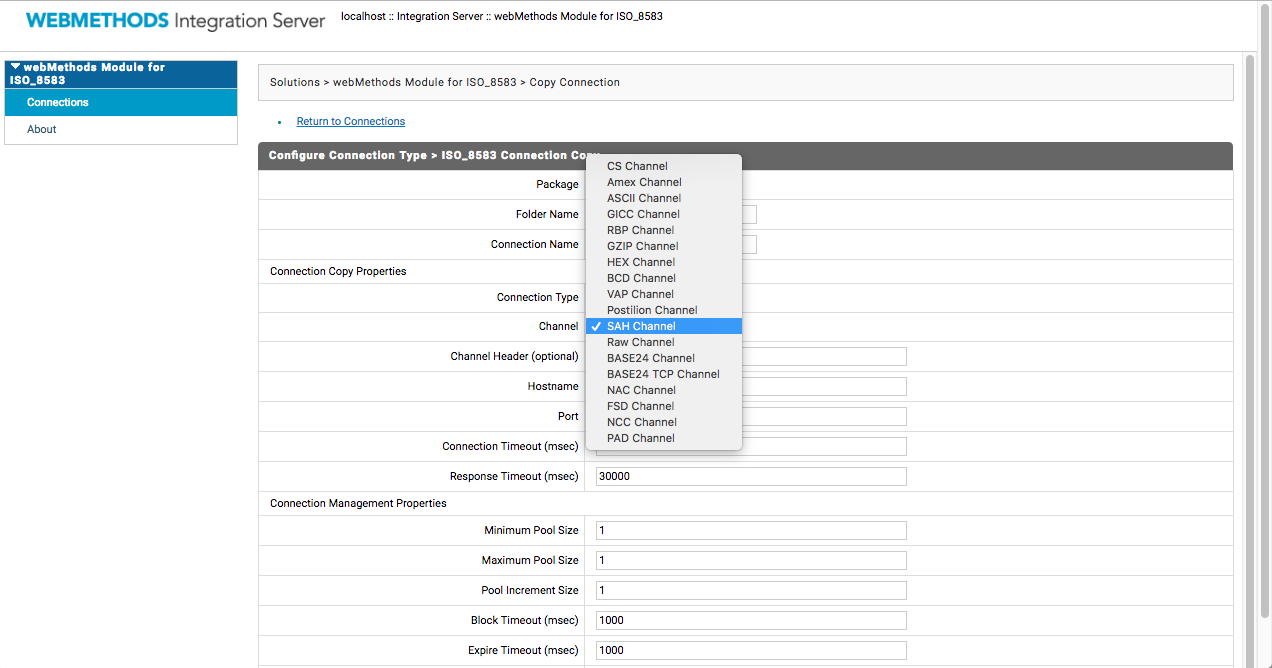The image size is (1272, 668).
Task: Click the Package field label
Action: pyautogui.click(x=557, y=184)
